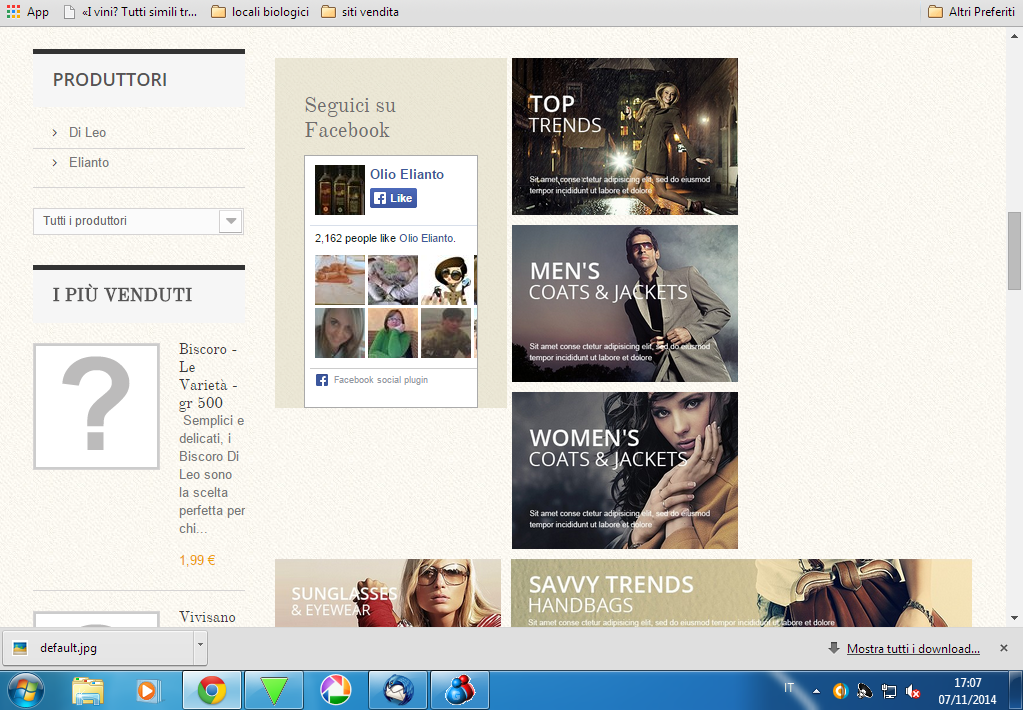Click the Facebook social plugin logo icon
The image size is (1024, 710).
[x=321, y=380]
